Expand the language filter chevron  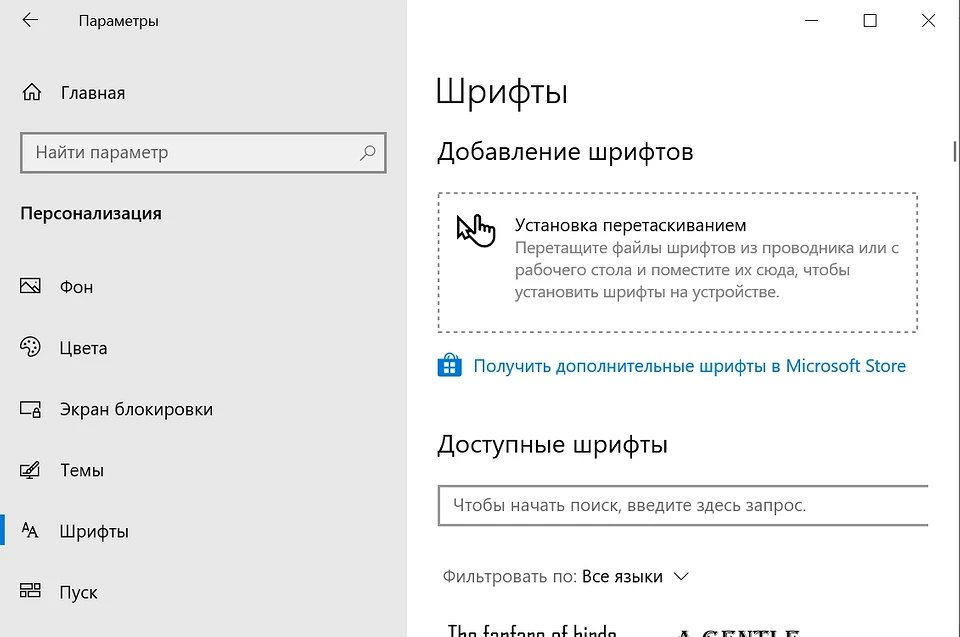point(681,577)
